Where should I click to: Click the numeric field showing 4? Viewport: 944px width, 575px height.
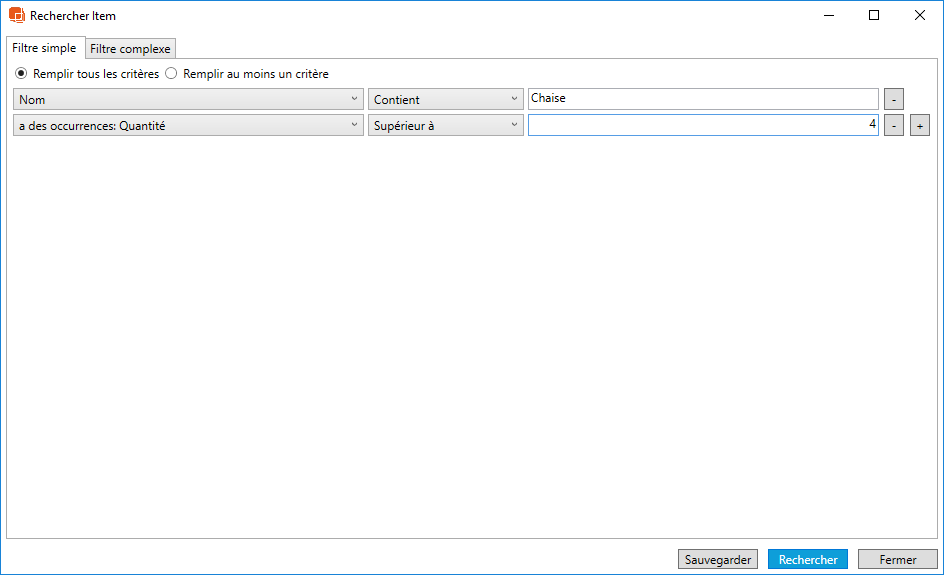703,125
